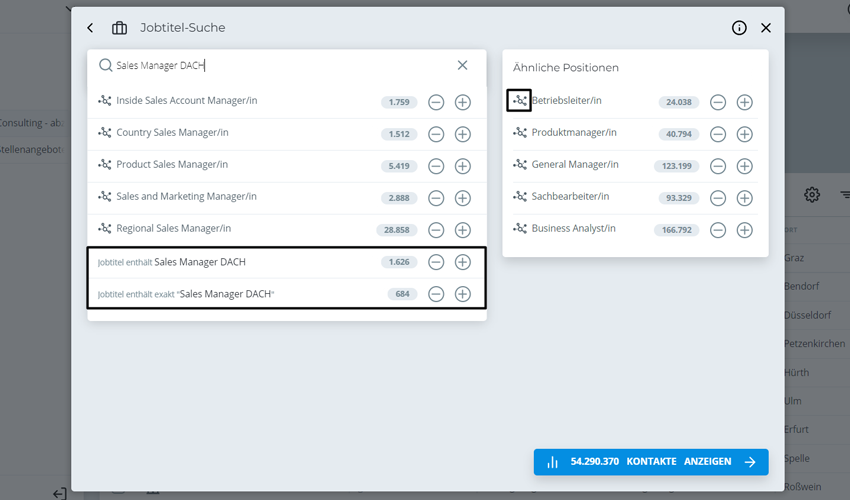Add Product Sales Manager/in using plus icon
Viewport: 850px width, 500px height.
point(462,166)
